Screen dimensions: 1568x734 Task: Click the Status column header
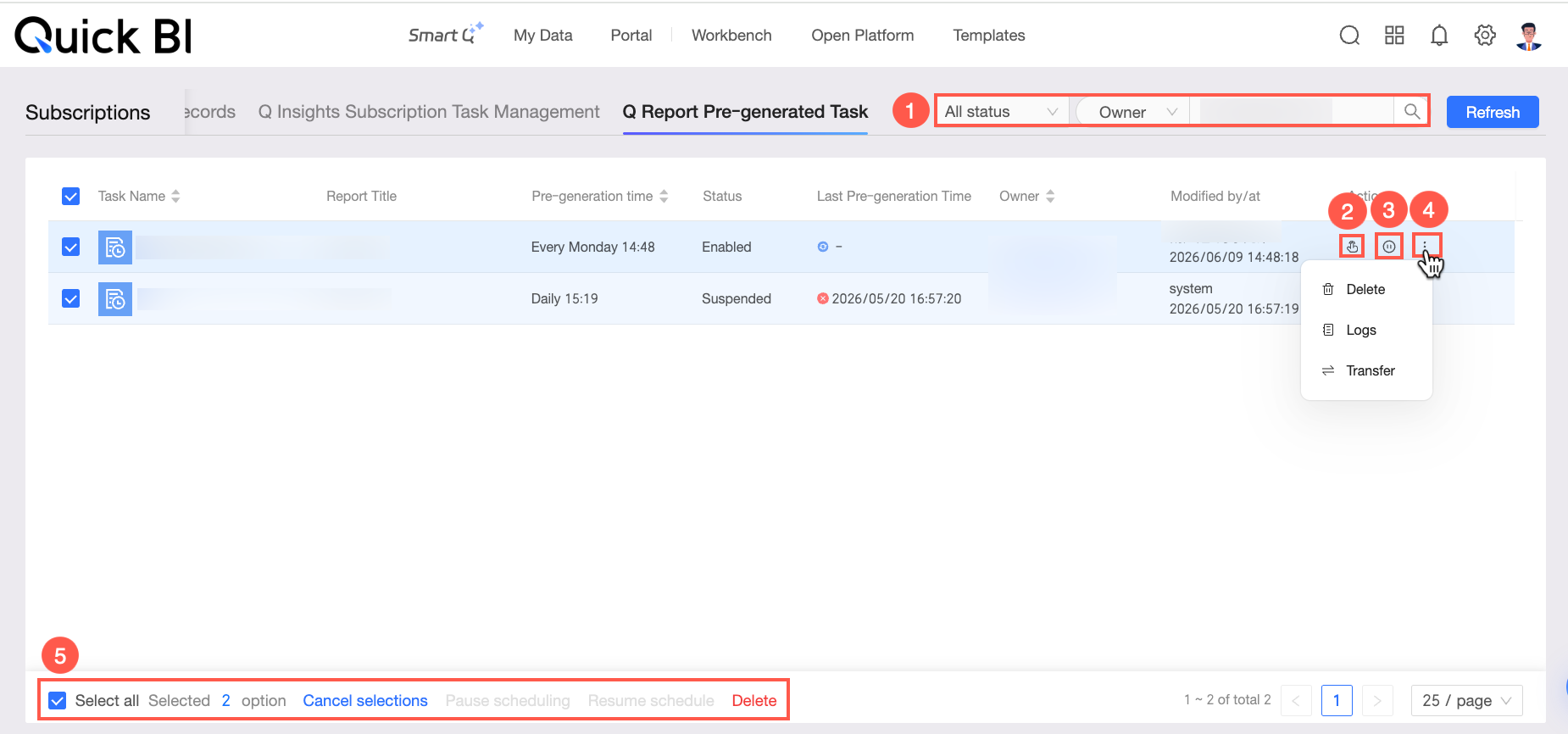tap(722, 196)
